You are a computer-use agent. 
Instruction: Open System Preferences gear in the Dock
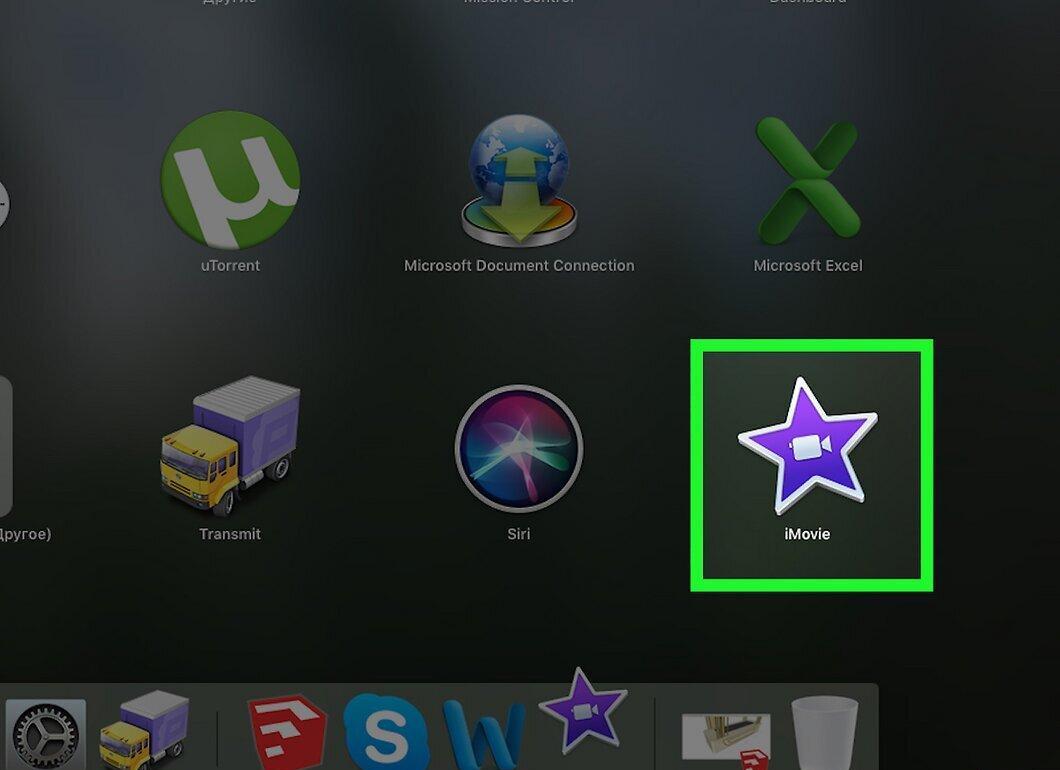46,735
